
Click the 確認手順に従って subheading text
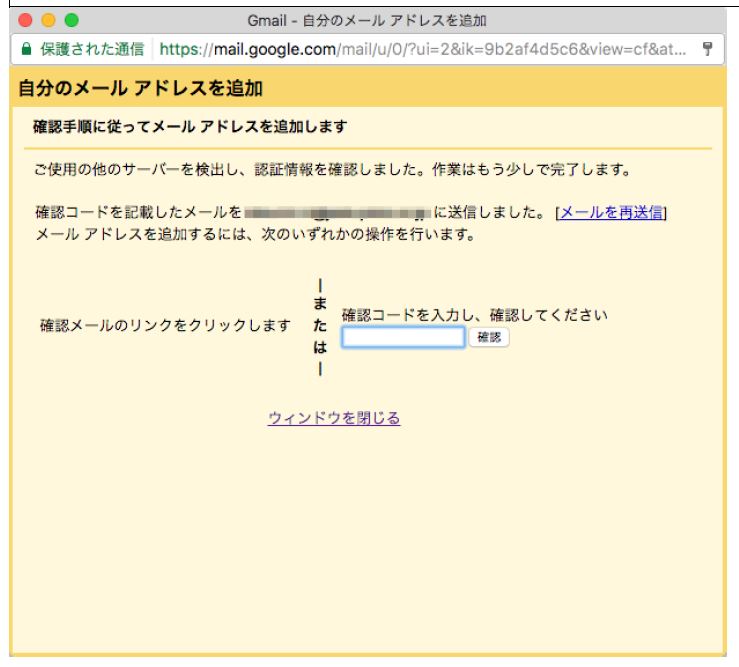190,126
